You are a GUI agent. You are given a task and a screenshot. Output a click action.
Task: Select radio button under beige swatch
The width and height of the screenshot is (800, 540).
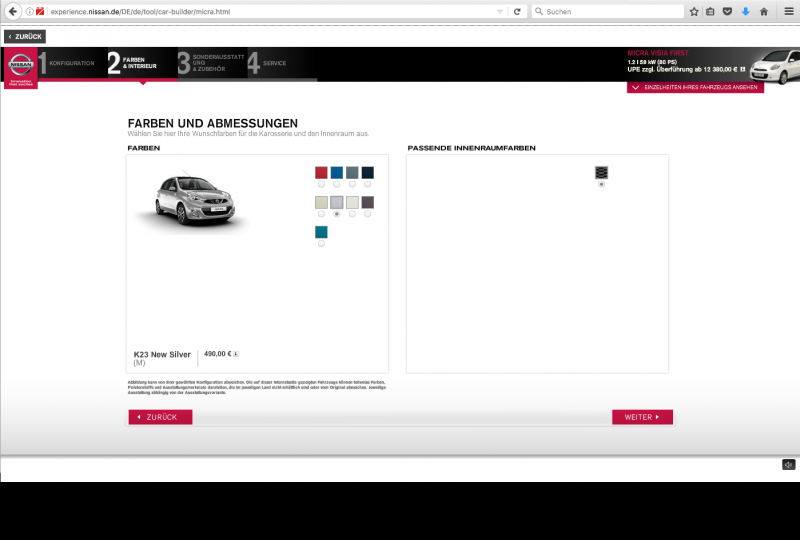321,214
